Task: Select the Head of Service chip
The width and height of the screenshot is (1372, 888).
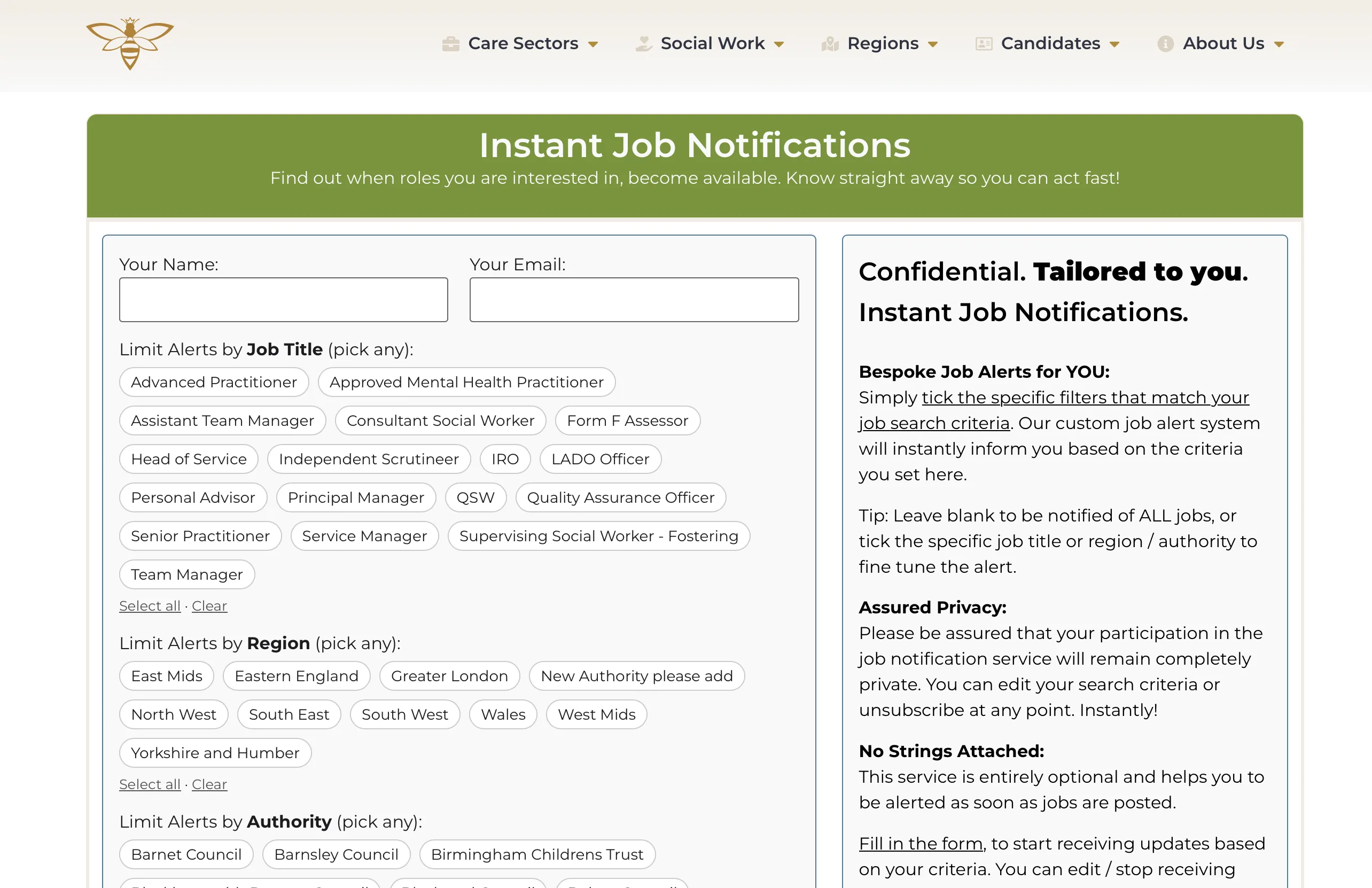Action: (x=189, y=459)
